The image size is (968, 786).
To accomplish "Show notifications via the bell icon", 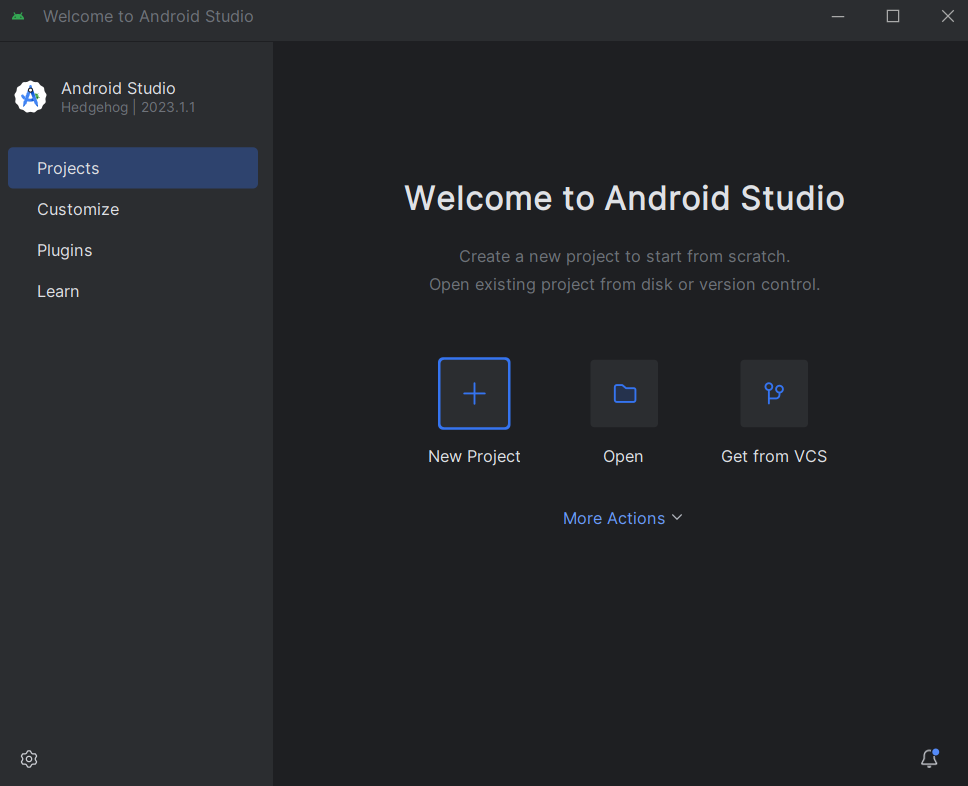I will pos(930,758).
